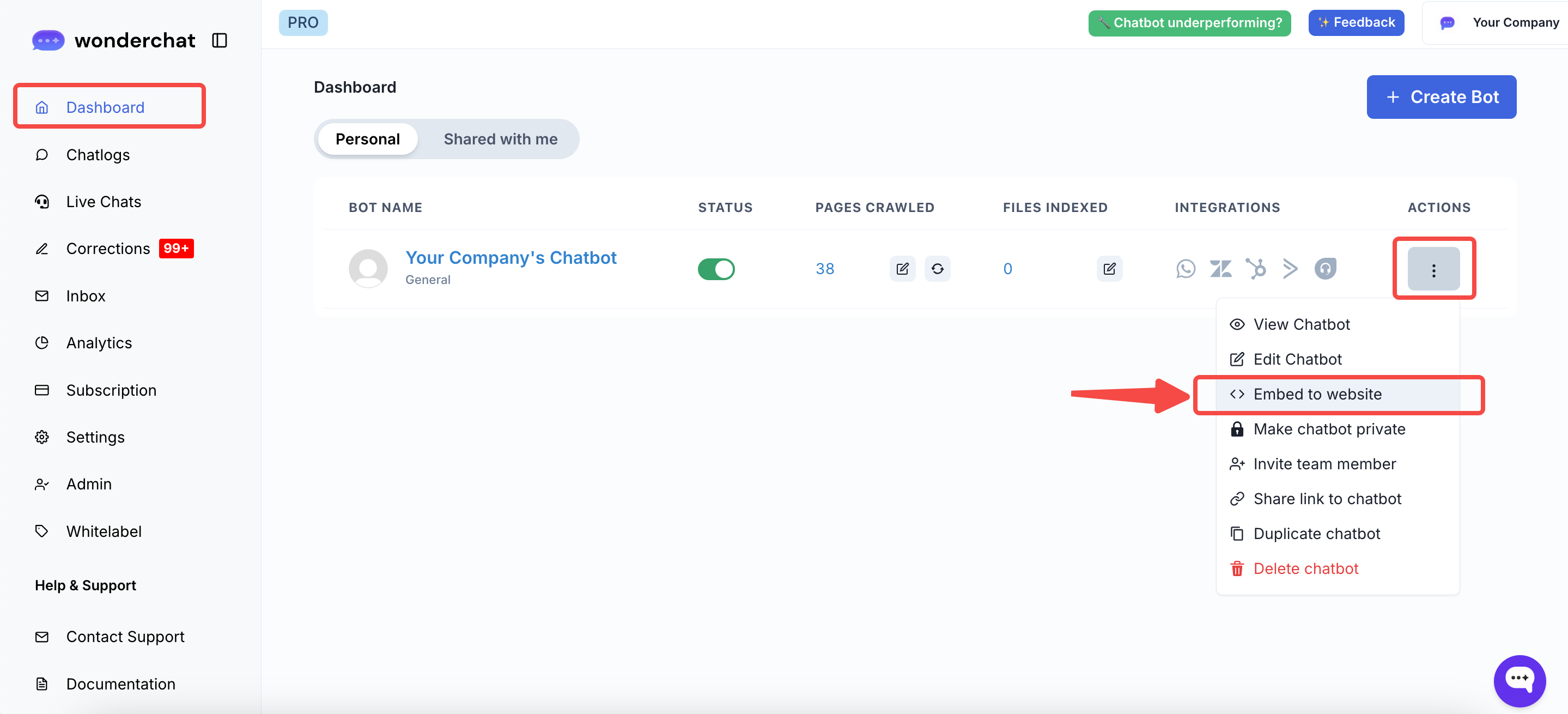
Task: Toggle the chatbot status switch off
Action: (716, 269)
